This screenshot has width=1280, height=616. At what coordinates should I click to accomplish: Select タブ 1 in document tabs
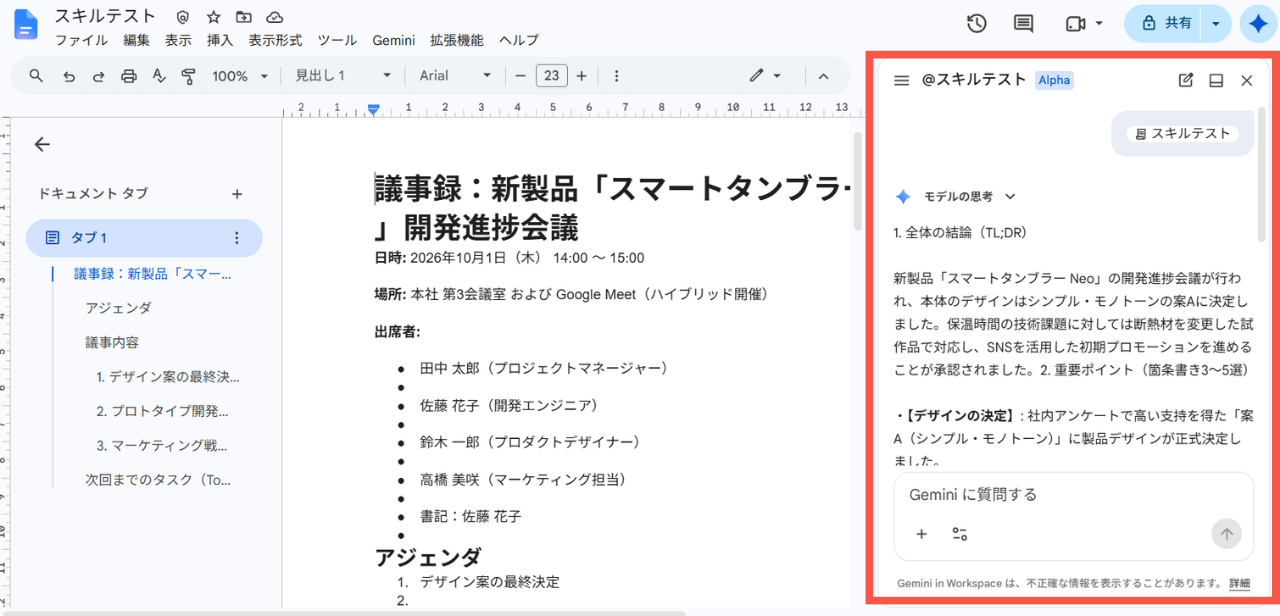pyautogui.click(x=144, y=238)
